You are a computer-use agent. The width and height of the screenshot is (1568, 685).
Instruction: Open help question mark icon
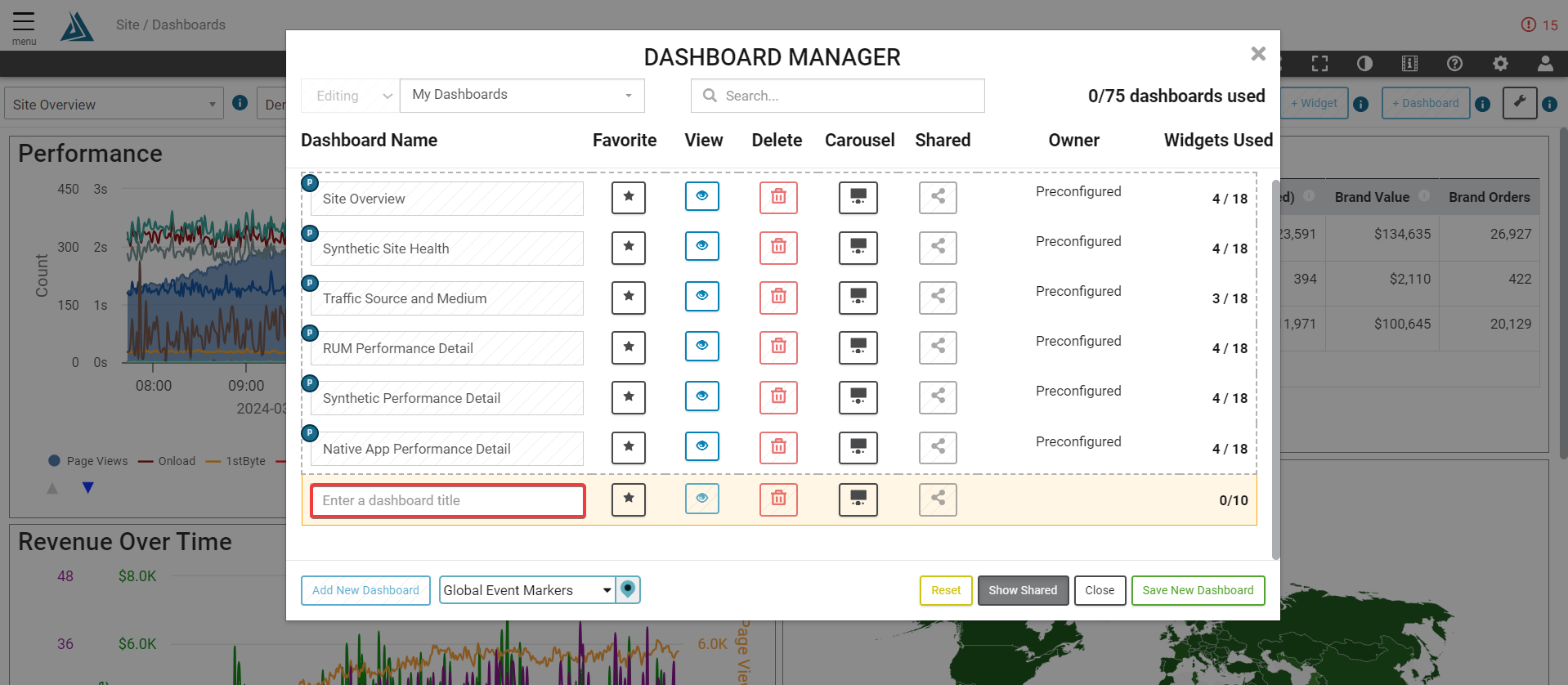coord(1454,64)
